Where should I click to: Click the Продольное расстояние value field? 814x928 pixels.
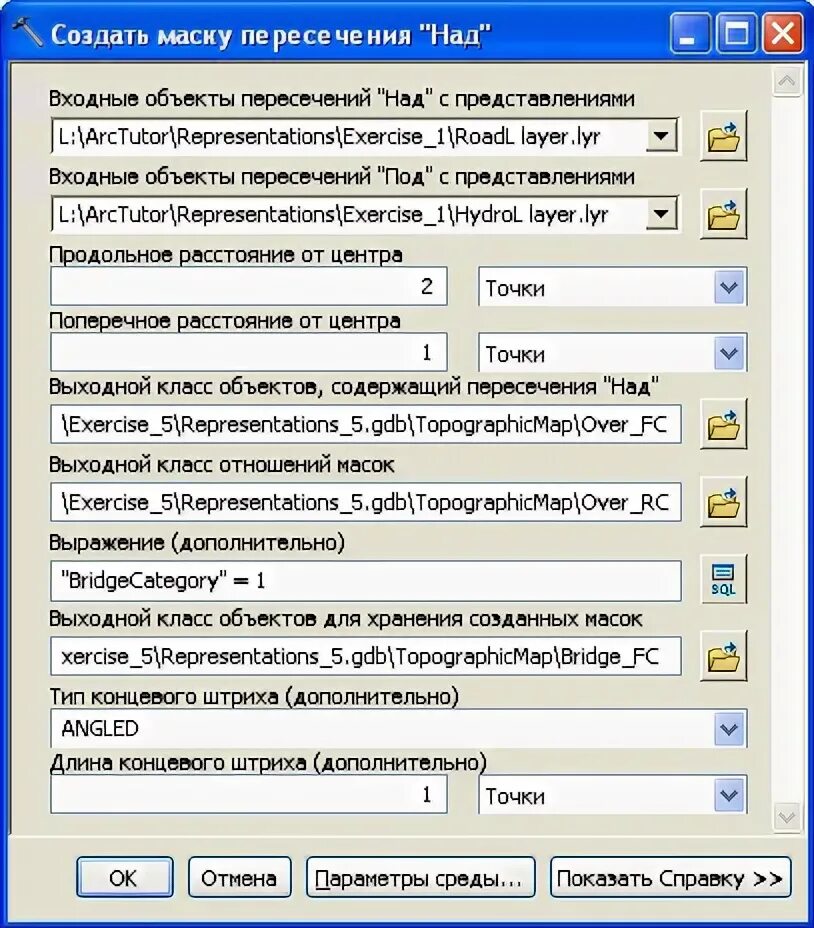click(249, 287)
